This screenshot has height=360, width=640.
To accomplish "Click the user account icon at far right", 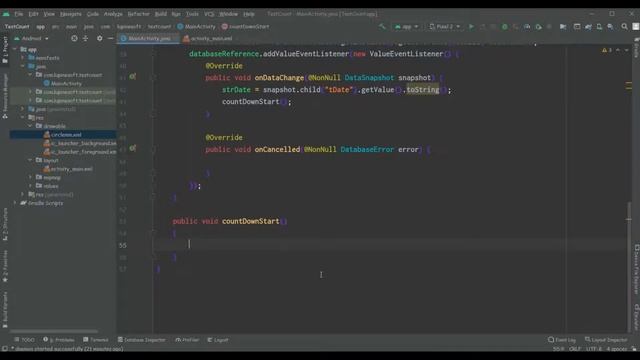I will [636, 27].
